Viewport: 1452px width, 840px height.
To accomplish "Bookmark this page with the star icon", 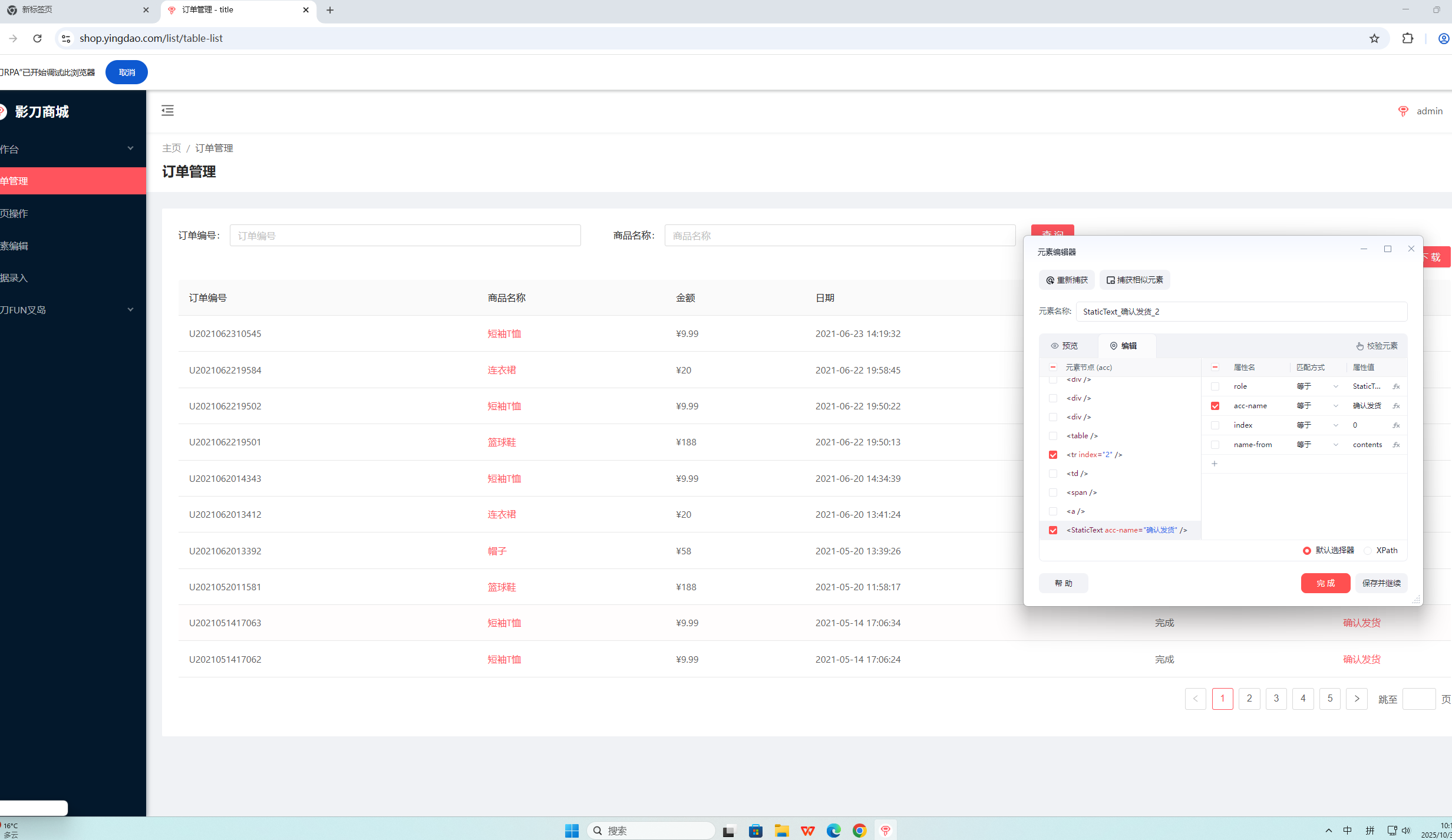I will pos(1374,38).
